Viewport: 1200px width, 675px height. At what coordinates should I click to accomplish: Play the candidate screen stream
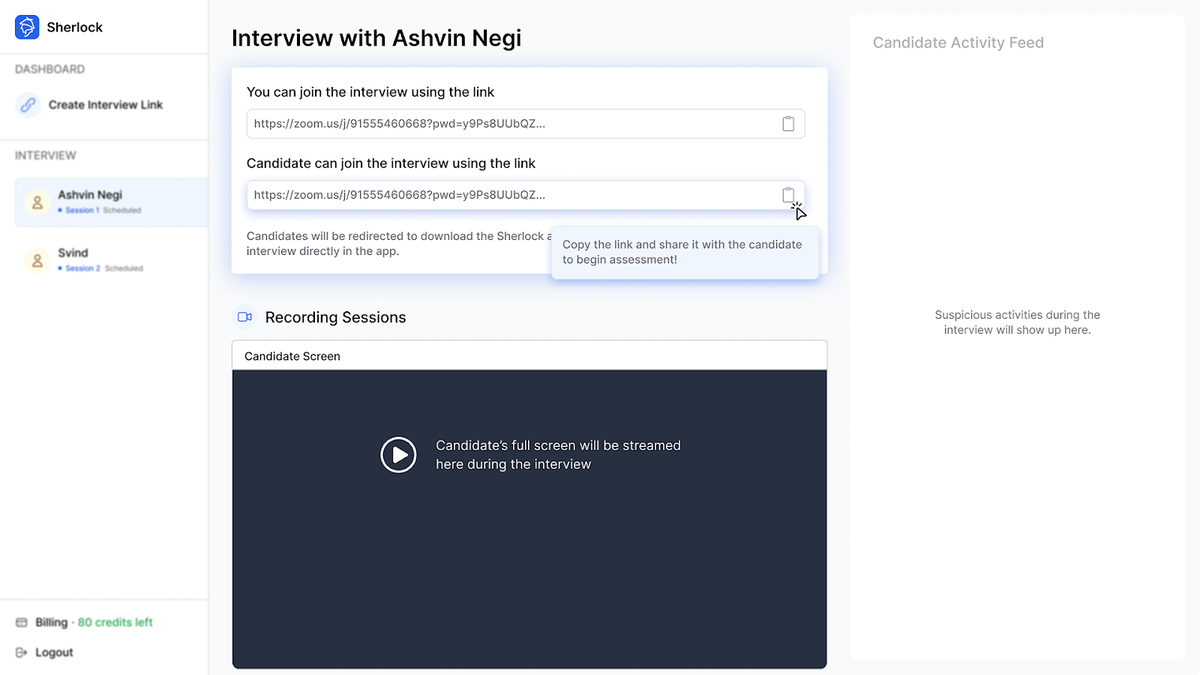click(x=398, y=455)
